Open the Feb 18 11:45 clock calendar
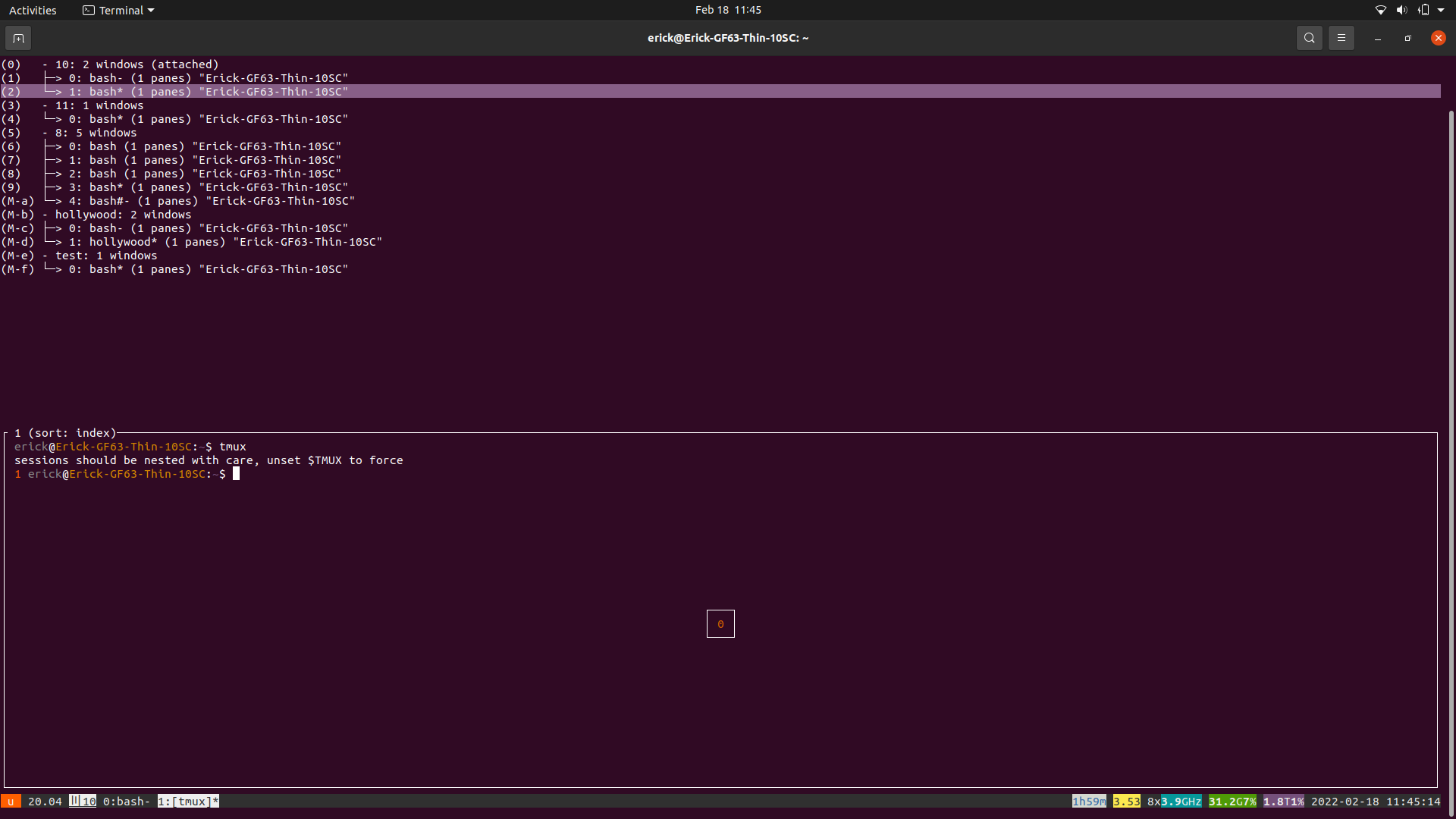 [728, 10]
